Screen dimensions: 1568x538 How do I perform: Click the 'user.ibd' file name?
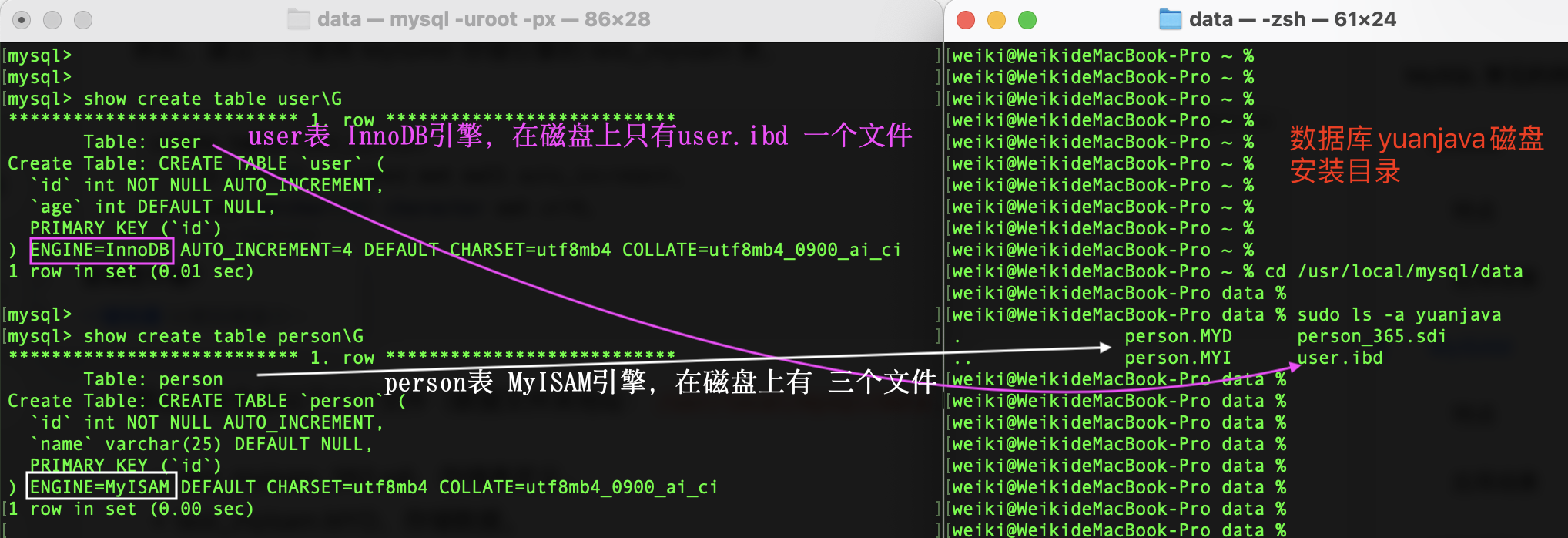[1340, 358]
